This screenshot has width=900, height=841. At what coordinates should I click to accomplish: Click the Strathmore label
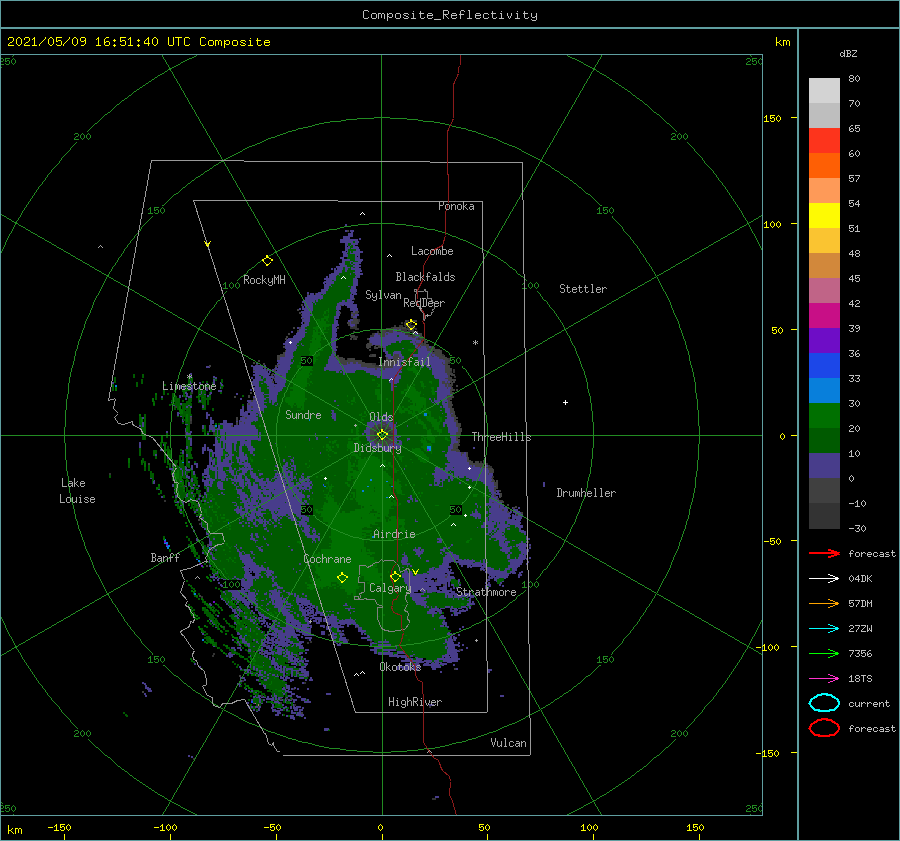coord(486,592)
